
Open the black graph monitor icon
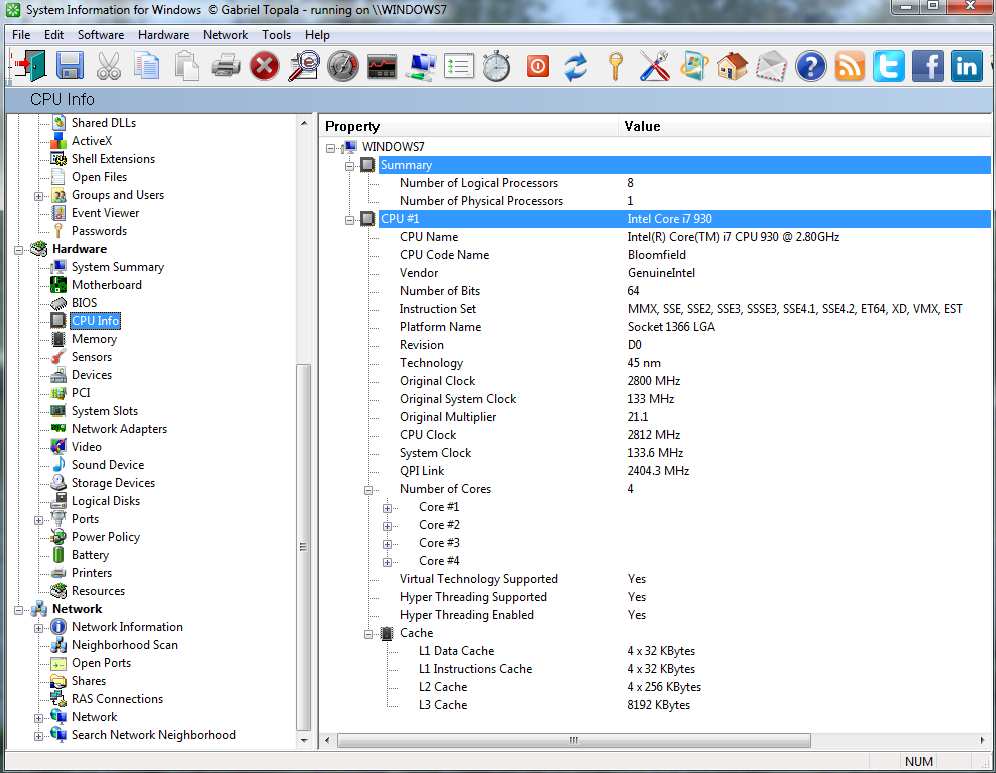click(382, 66)
